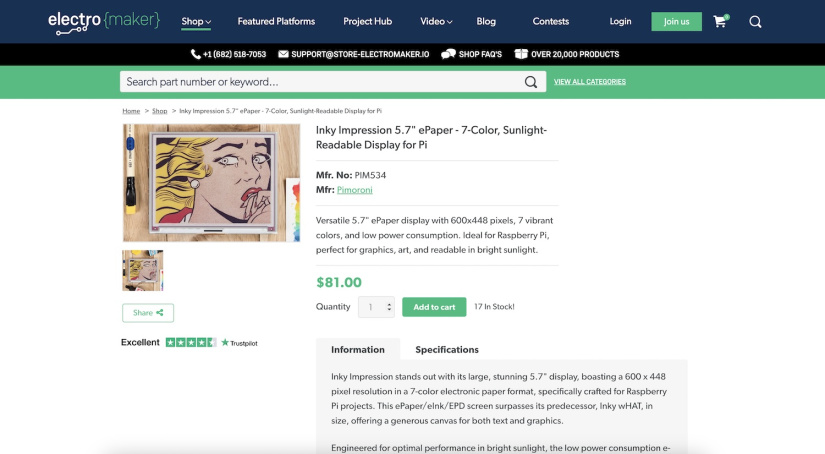Image resolution: width=825 pixels, height=454 pixels.
Task: Click the products box icon
Action: 521,54
